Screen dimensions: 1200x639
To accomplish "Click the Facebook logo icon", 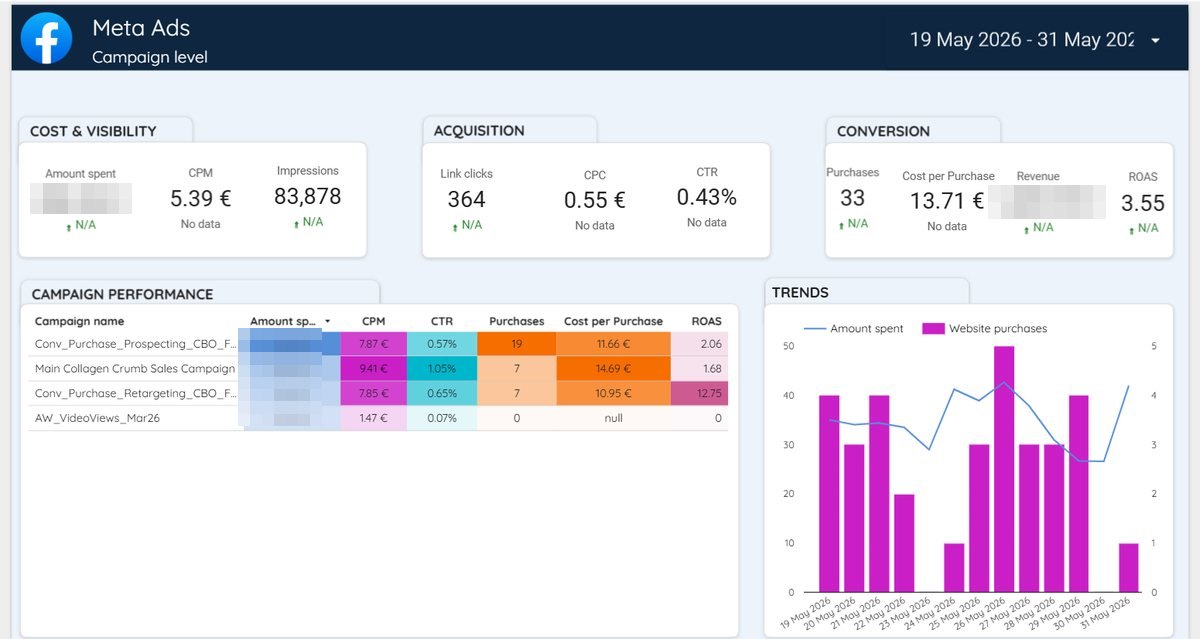I will click(x=46, y=39).
